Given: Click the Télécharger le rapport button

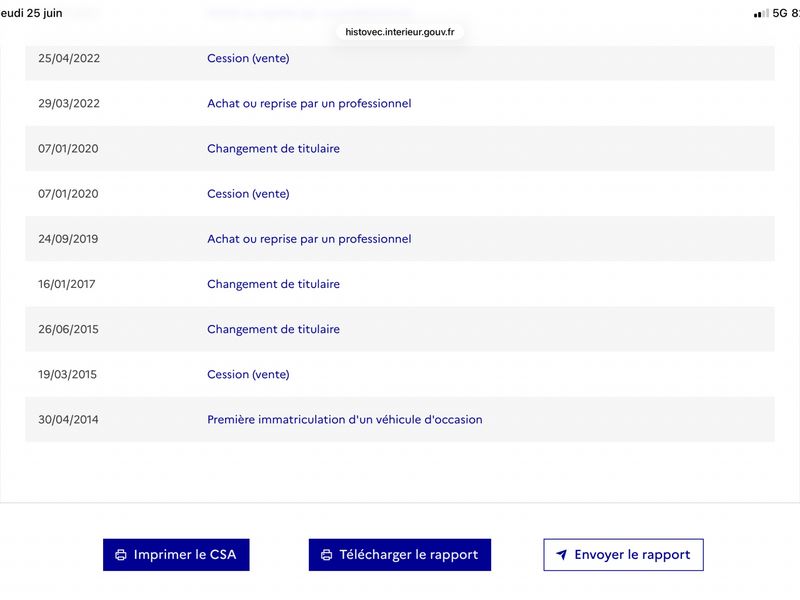Looking at the screenshot, I should [x=399, y=555].
